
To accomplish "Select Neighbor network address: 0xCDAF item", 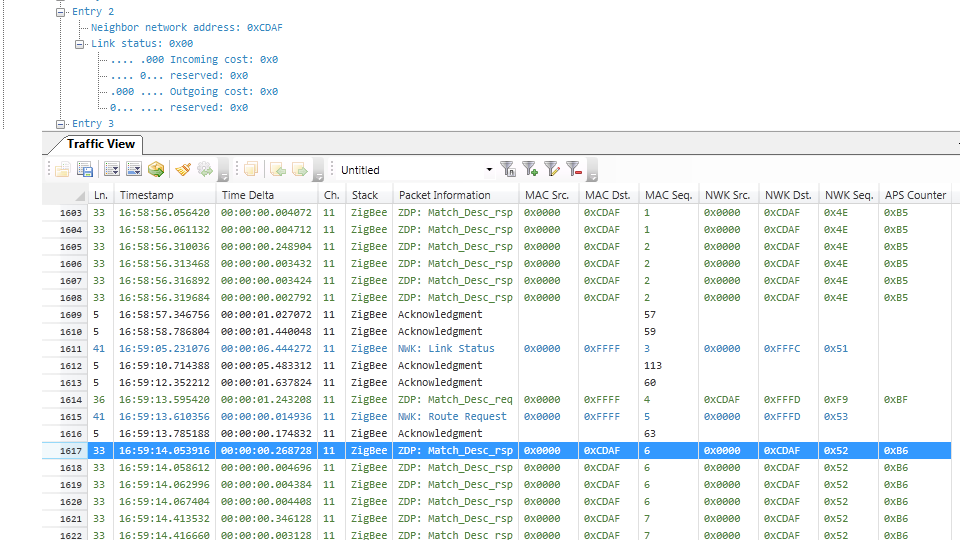I will (x=187, y=28).
